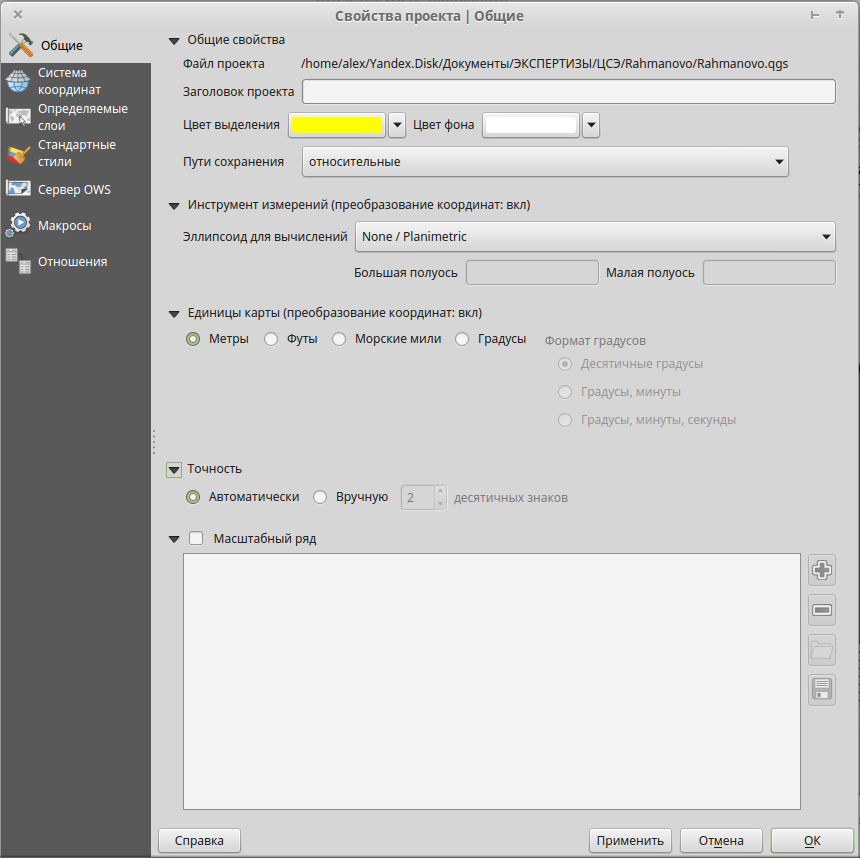This screenshot has height=858, width=860.
Task: Open the Определяемые слои tab label
Action: [83, 117]
